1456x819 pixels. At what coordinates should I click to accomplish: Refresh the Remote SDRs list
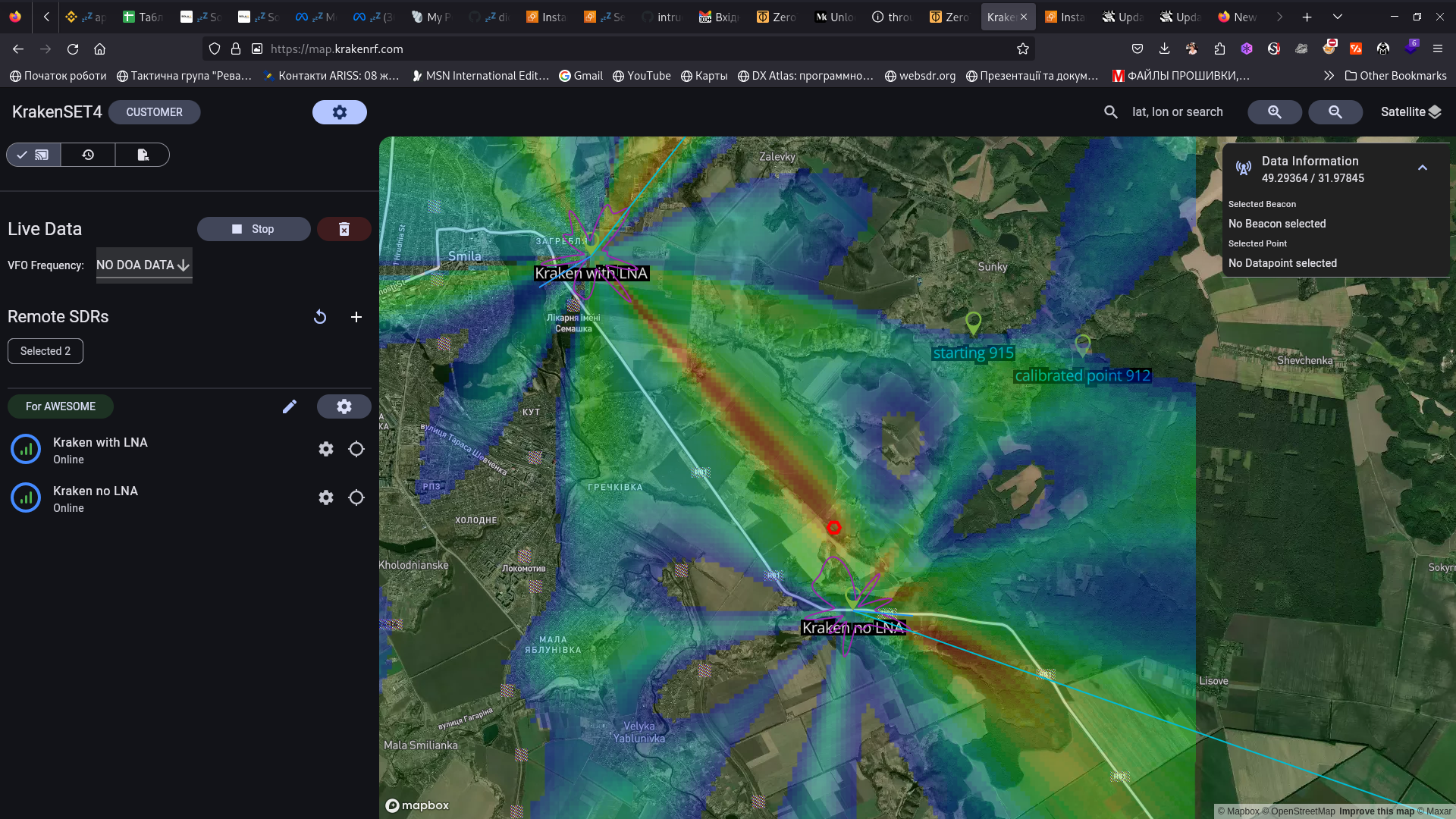pos(320,317)
